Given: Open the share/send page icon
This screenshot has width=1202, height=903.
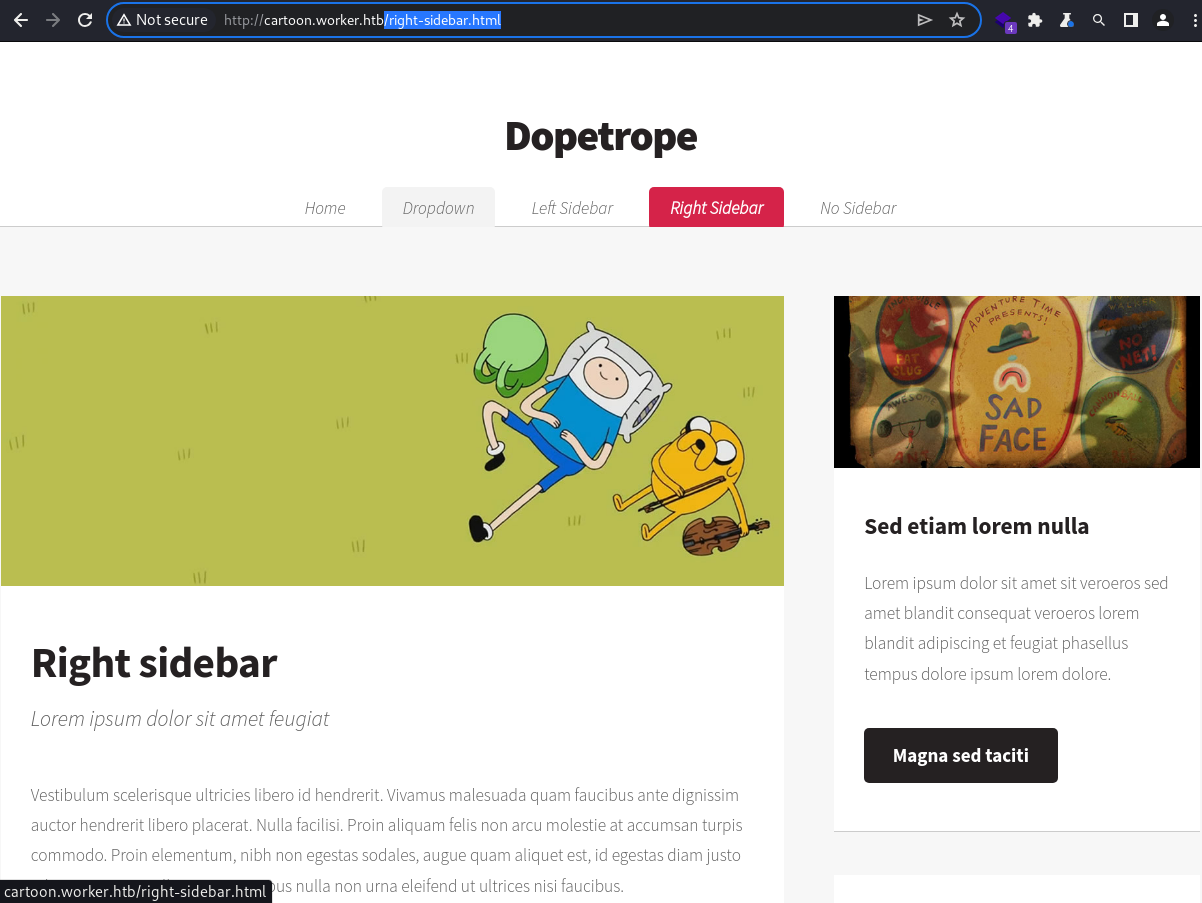Looking at the screenshot, I should 925,20.
